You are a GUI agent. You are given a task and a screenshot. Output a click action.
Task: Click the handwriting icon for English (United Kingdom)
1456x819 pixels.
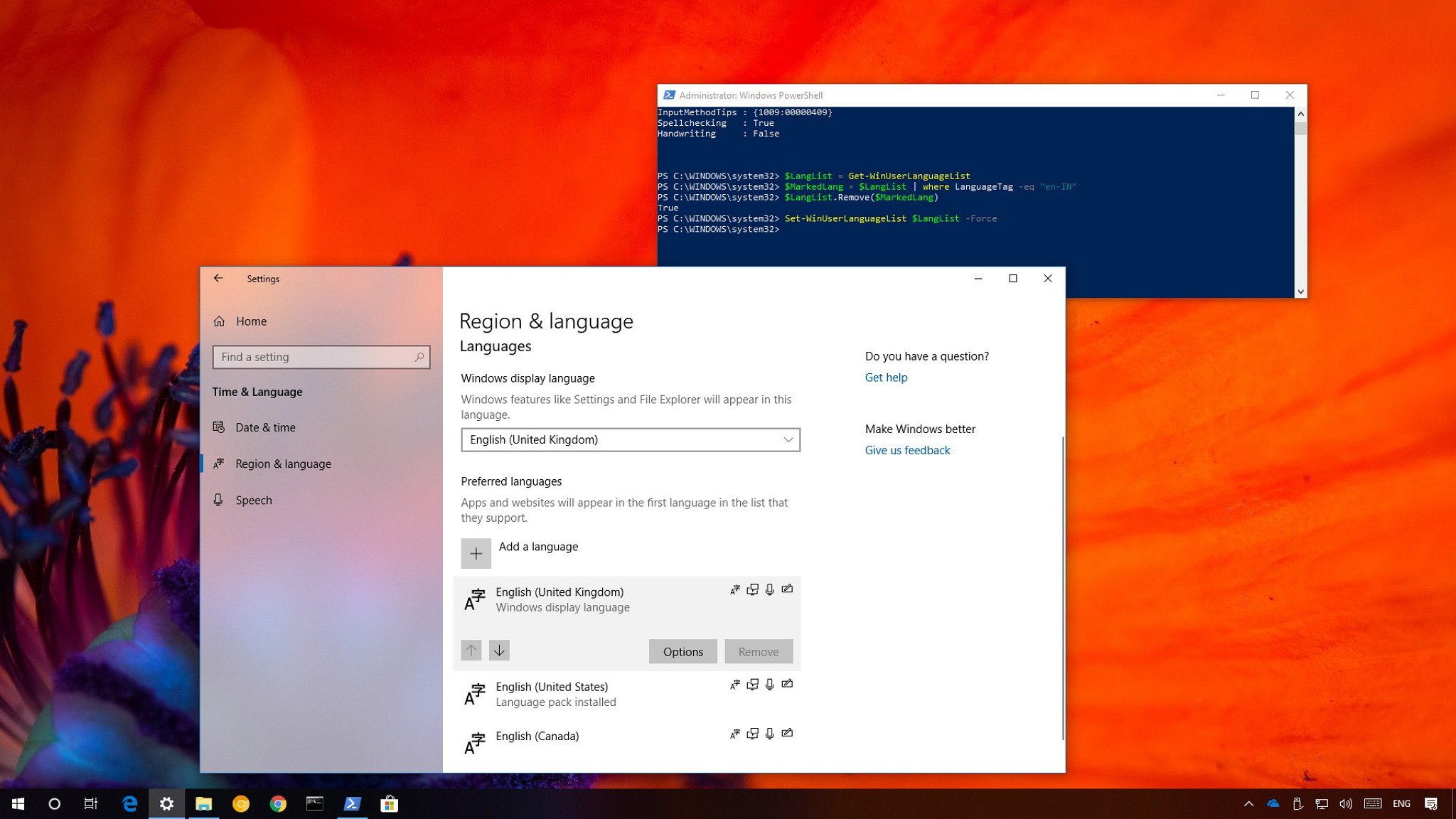tap(787, 589)
